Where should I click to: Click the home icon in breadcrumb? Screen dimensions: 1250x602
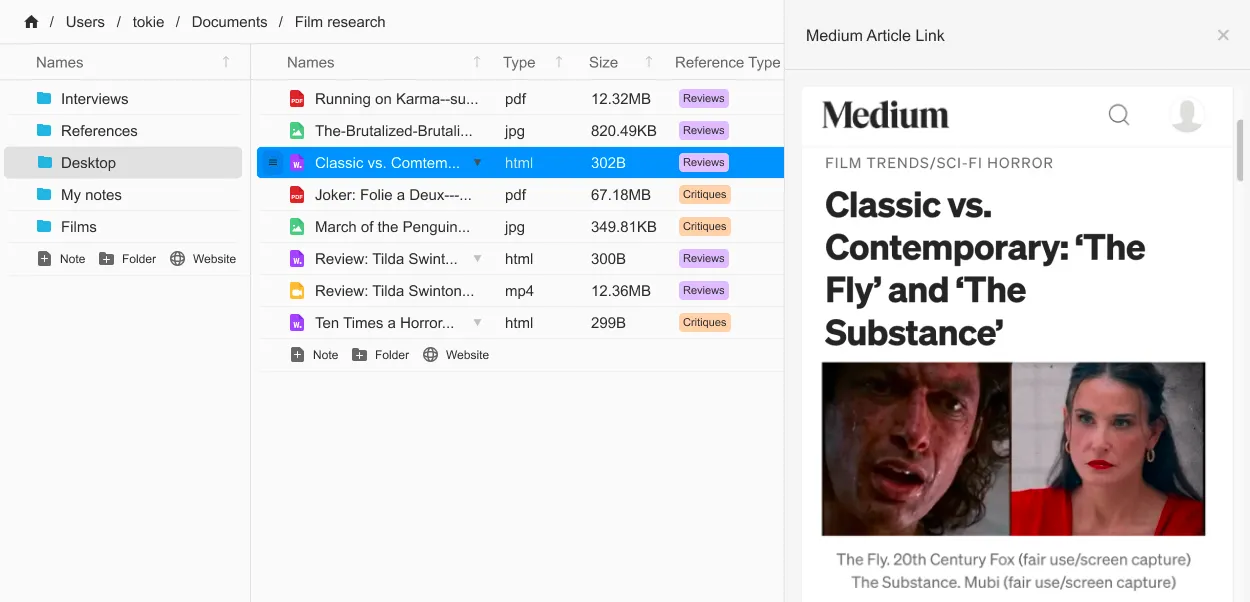(31, 22)
